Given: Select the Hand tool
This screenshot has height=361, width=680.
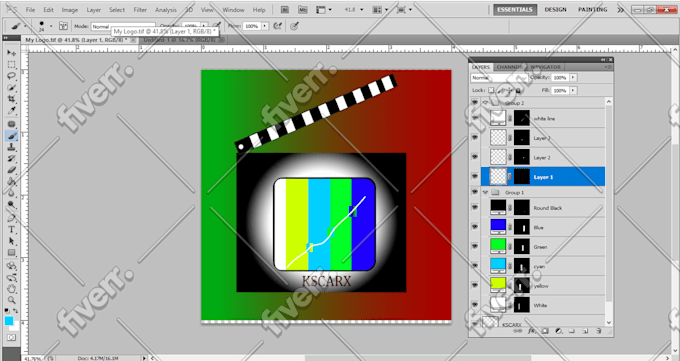Looking at the screenshot, I should click(11, 289).
